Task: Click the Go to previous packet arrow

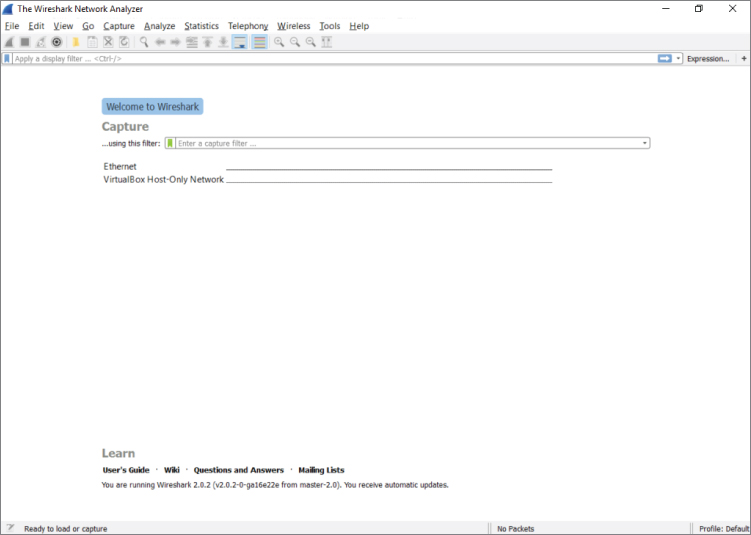Action: click(x=160, y=42)
